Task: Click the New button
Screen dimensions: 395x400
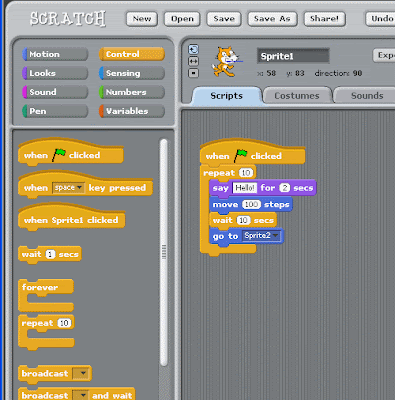Action: (142, 19)
